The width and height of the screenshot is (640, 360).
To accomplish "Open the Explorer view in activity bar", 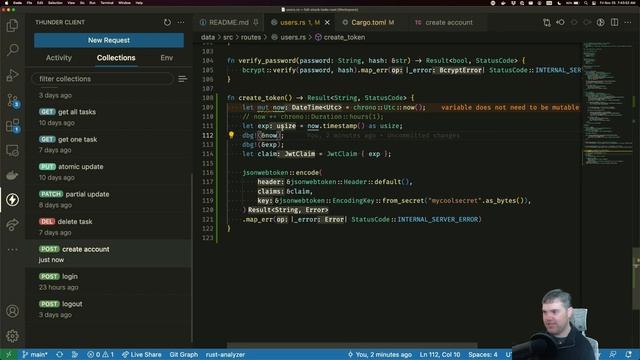I will (x=12, y=25).
